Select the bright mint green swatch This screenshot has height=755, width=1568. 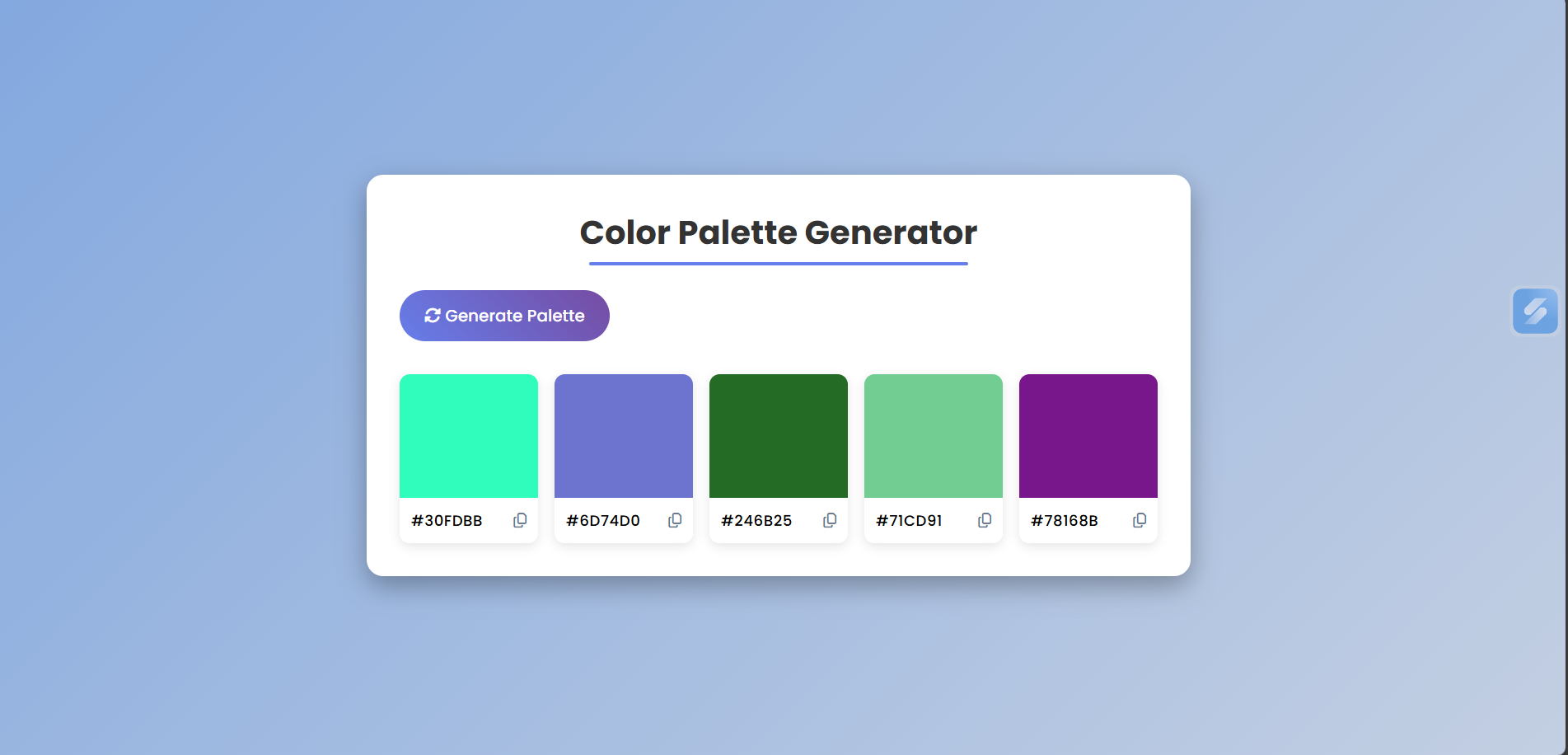(469, 436)
